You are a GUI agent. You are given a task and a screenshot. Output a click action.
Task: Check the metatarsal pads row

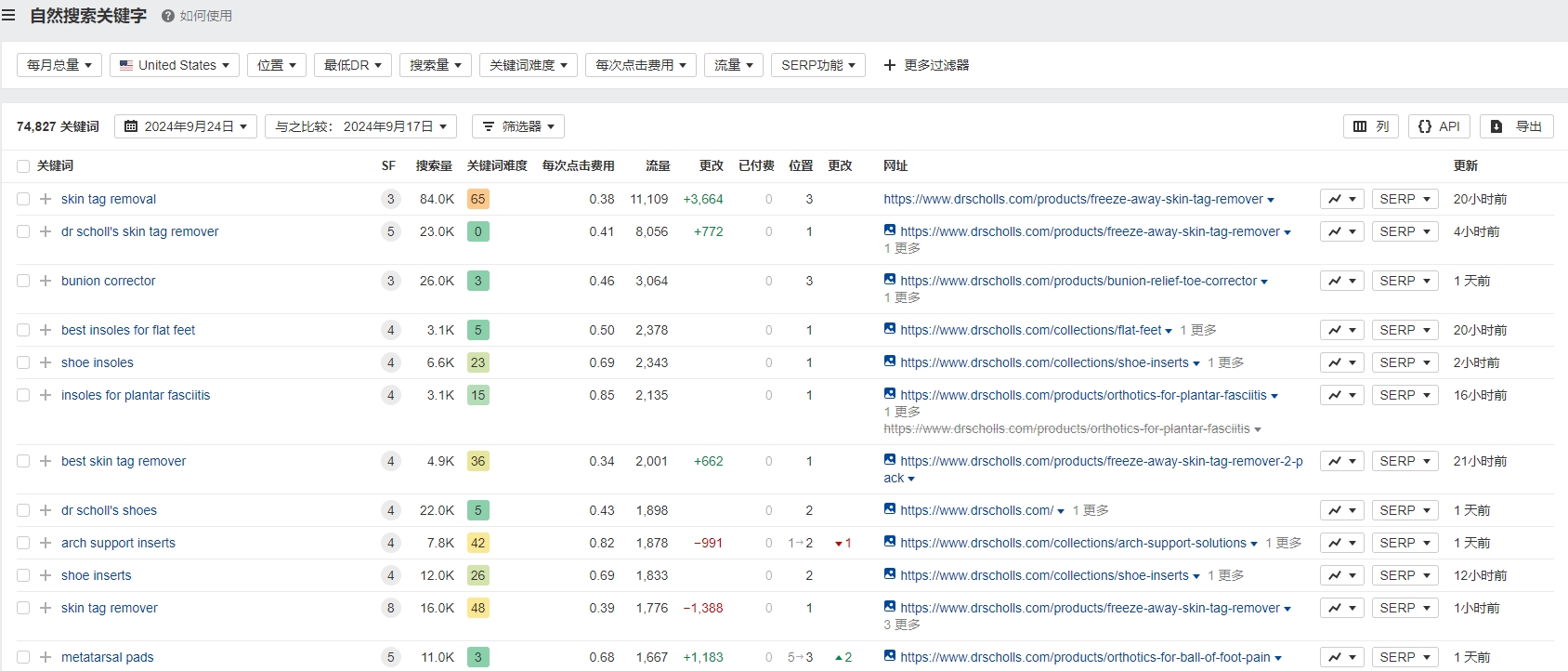pos(23,657)
